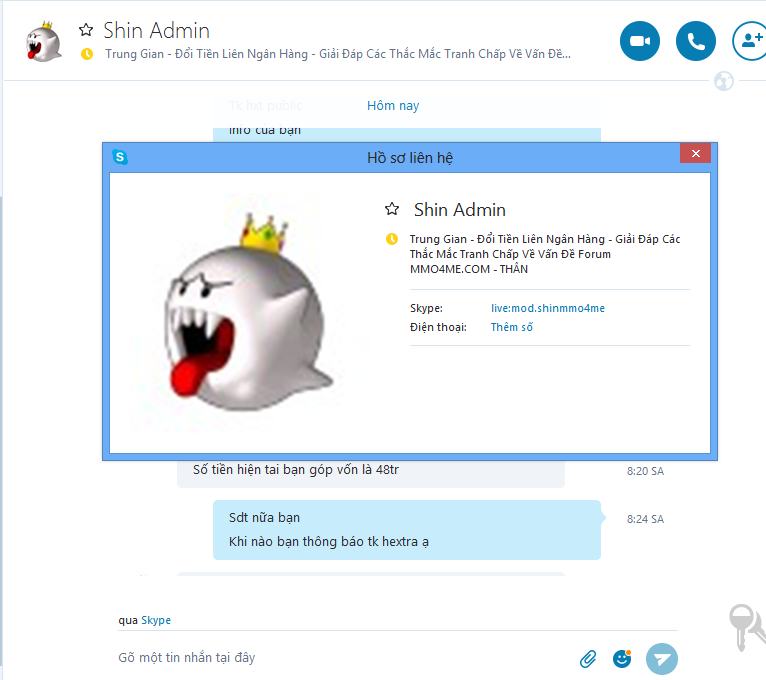
Task: Start a voice call with Shin Admin
Action: (x=696, y=41)
